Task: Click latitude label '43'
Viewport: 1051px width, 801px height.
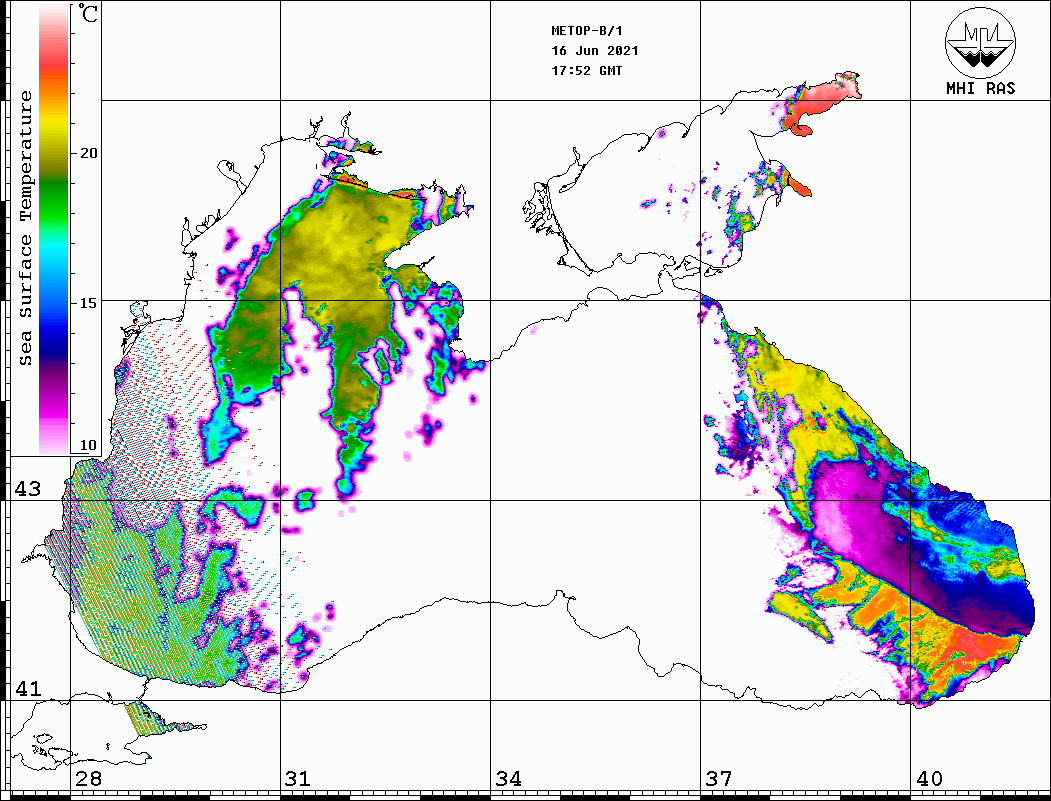Action: click(x=28, y=489)
